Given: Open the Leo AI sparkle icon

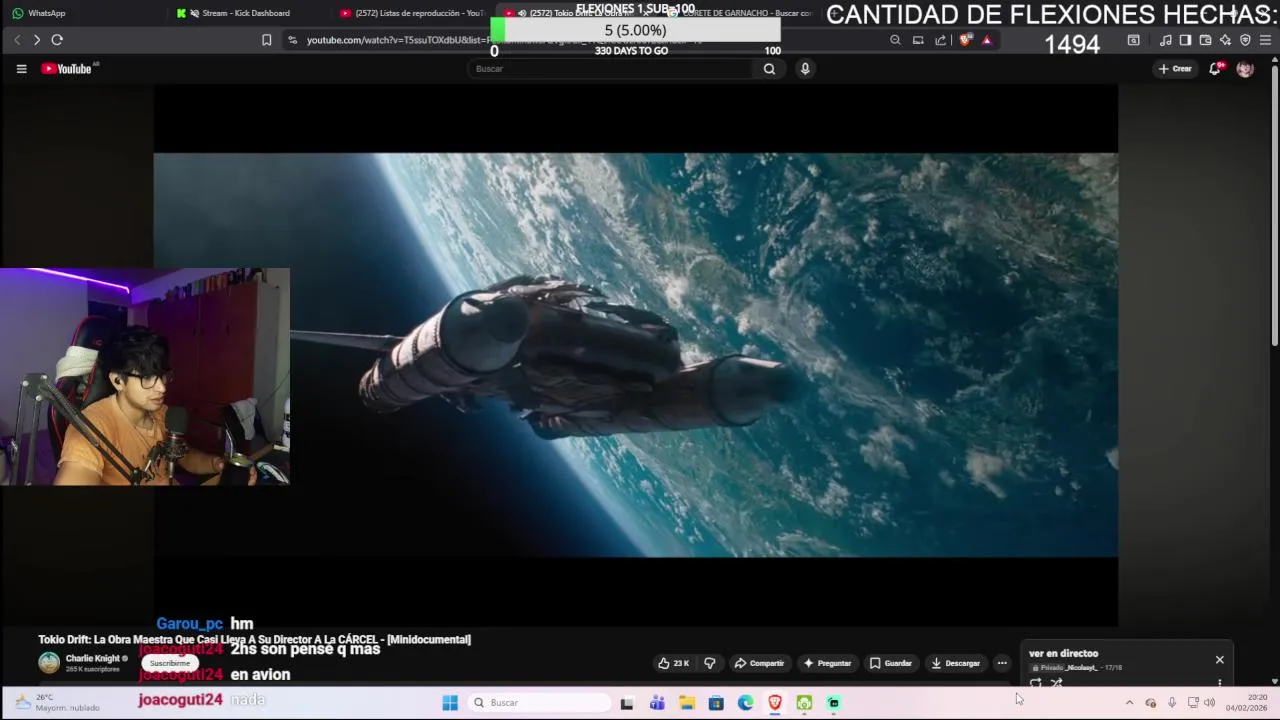Looking at the screenshot, I should pos(1225,40).
